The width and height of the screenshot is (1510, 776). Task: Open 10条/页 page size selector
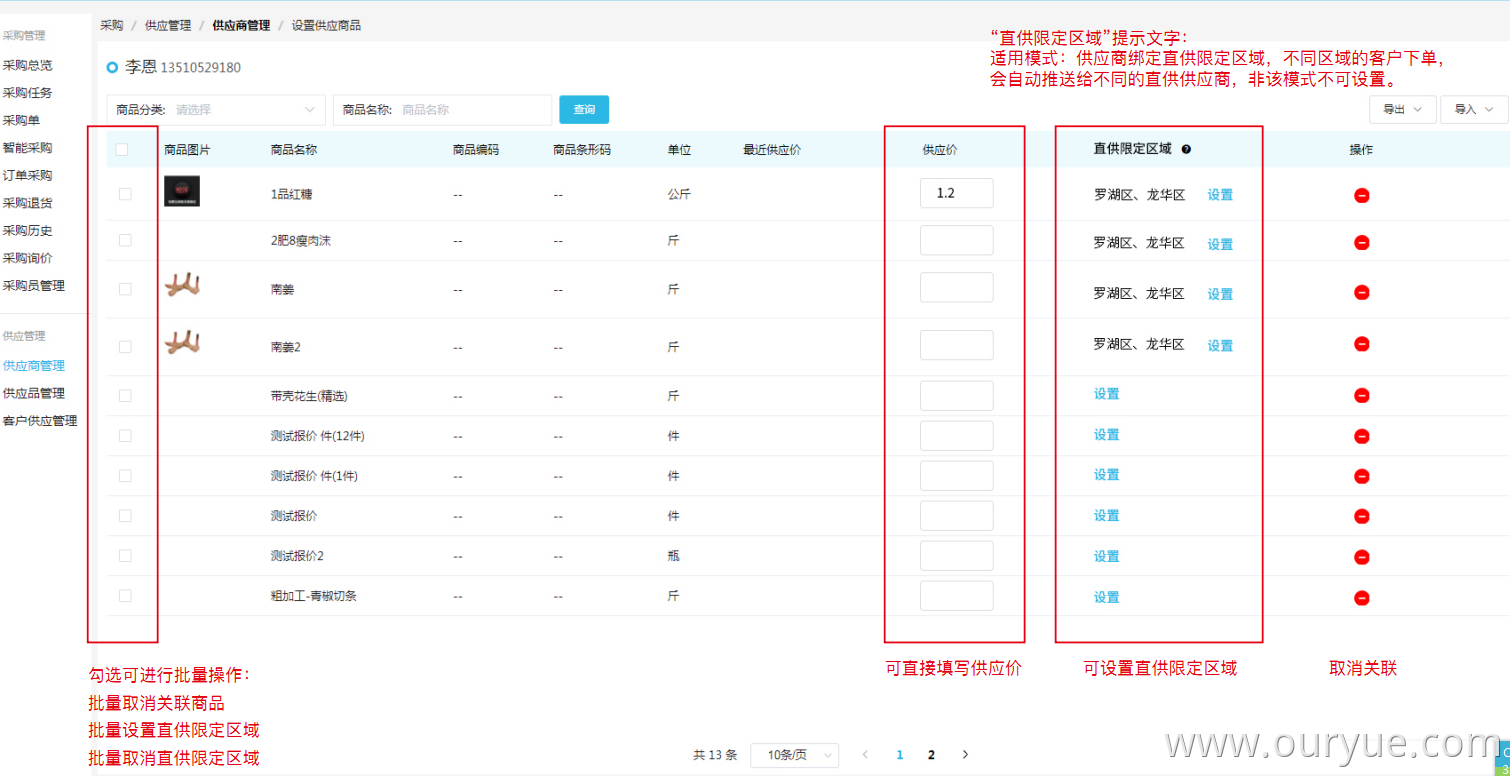tap(795, 755)
